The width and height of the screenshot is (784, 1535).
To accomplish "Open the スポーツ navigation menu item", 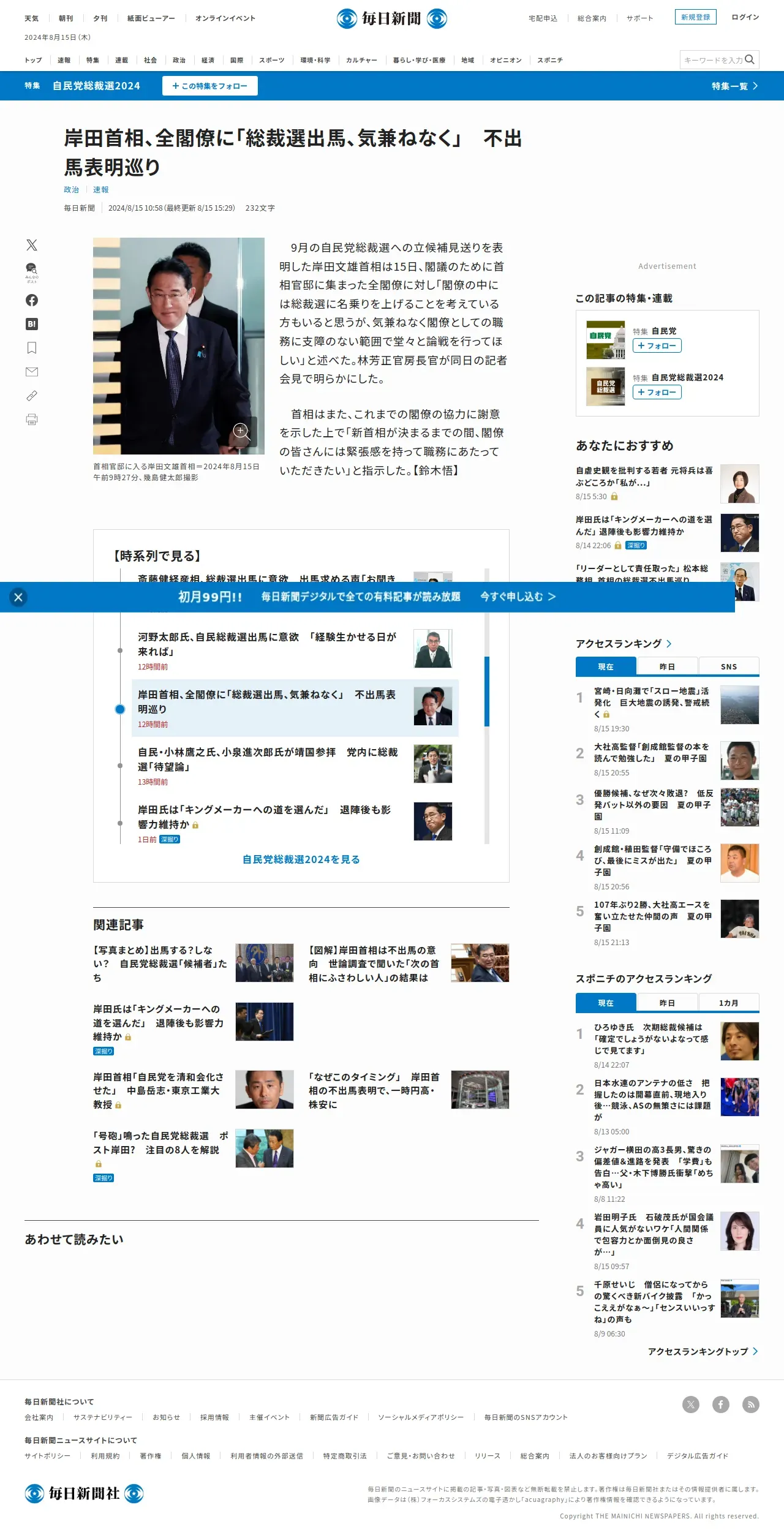I will tap(272, 60).
